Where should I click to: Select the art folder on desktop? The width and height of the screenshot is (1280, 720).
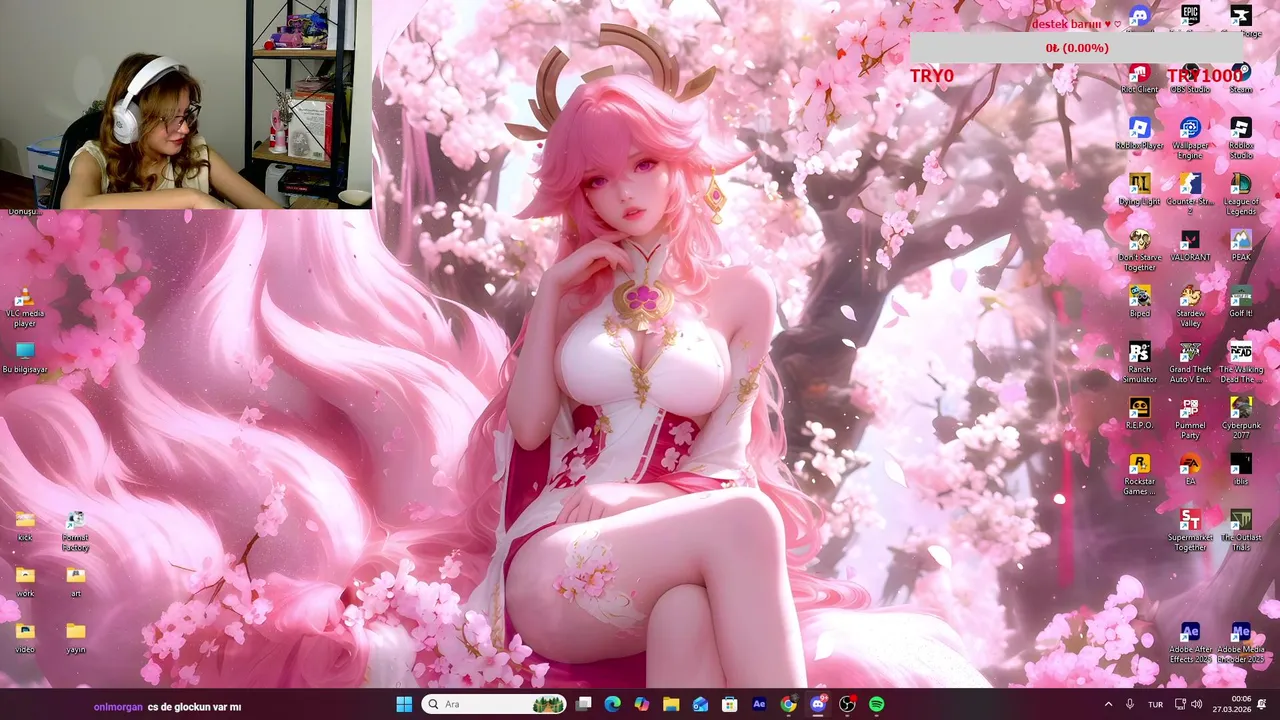click(x=75, y=582)
